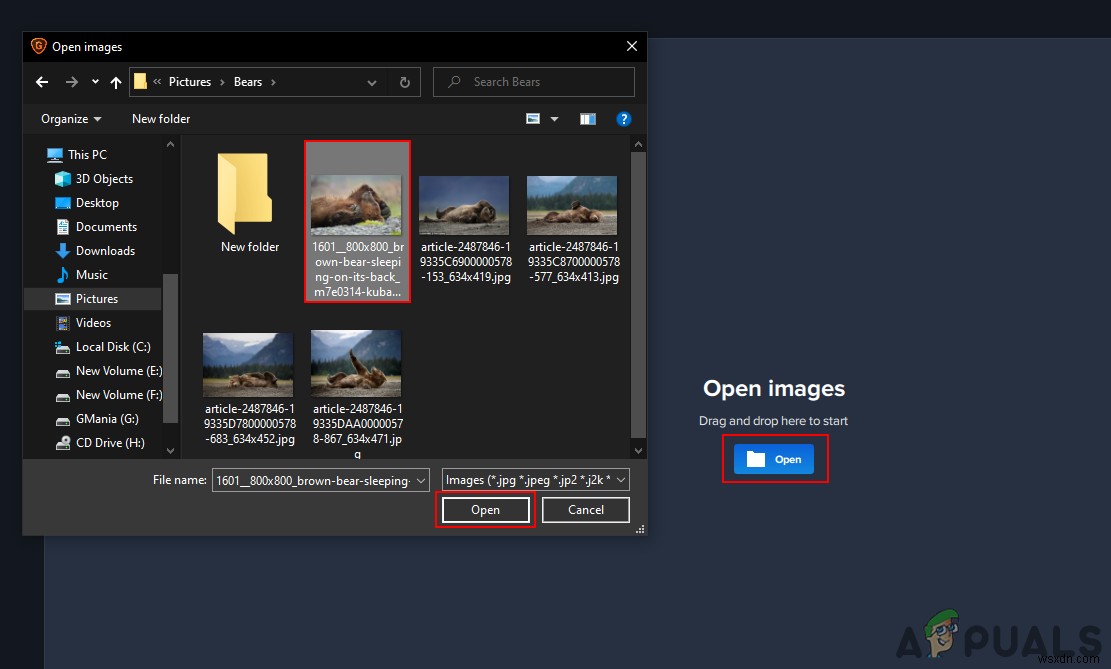1111x669 pixels.
Task: Select the 1601__800x800 brown-bear-sleeping image
Action: [x=357, y=221]
